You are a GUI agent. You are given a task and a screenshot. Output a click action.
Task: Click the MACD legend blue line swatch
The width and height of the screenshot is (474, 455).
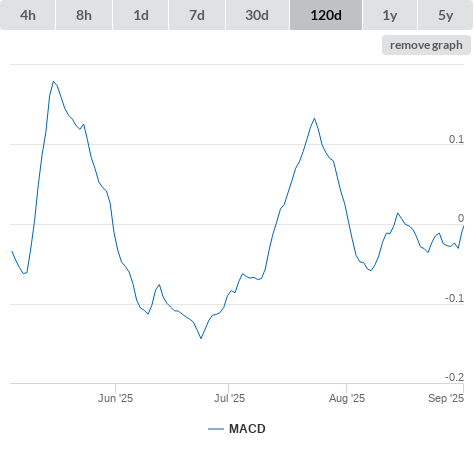(216, 429)
